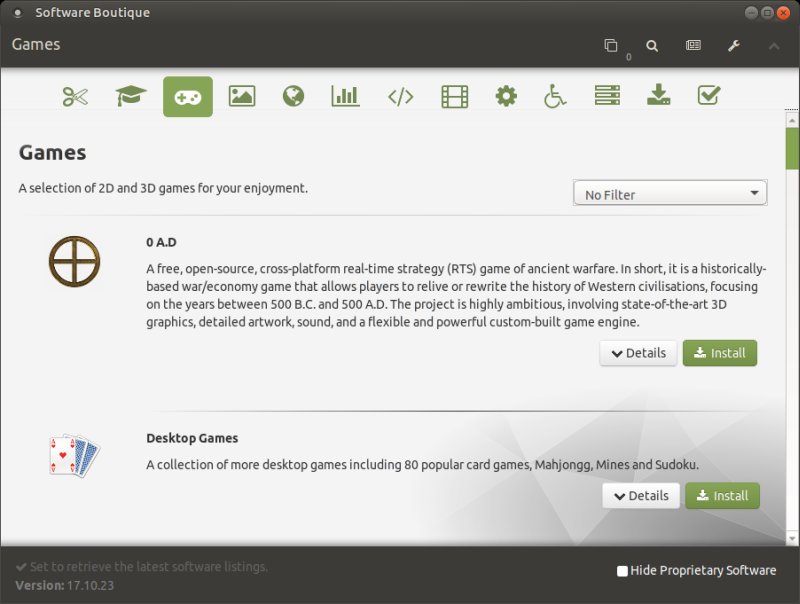
Task: Click the 0 A.D title text
Action: point(161,242)
